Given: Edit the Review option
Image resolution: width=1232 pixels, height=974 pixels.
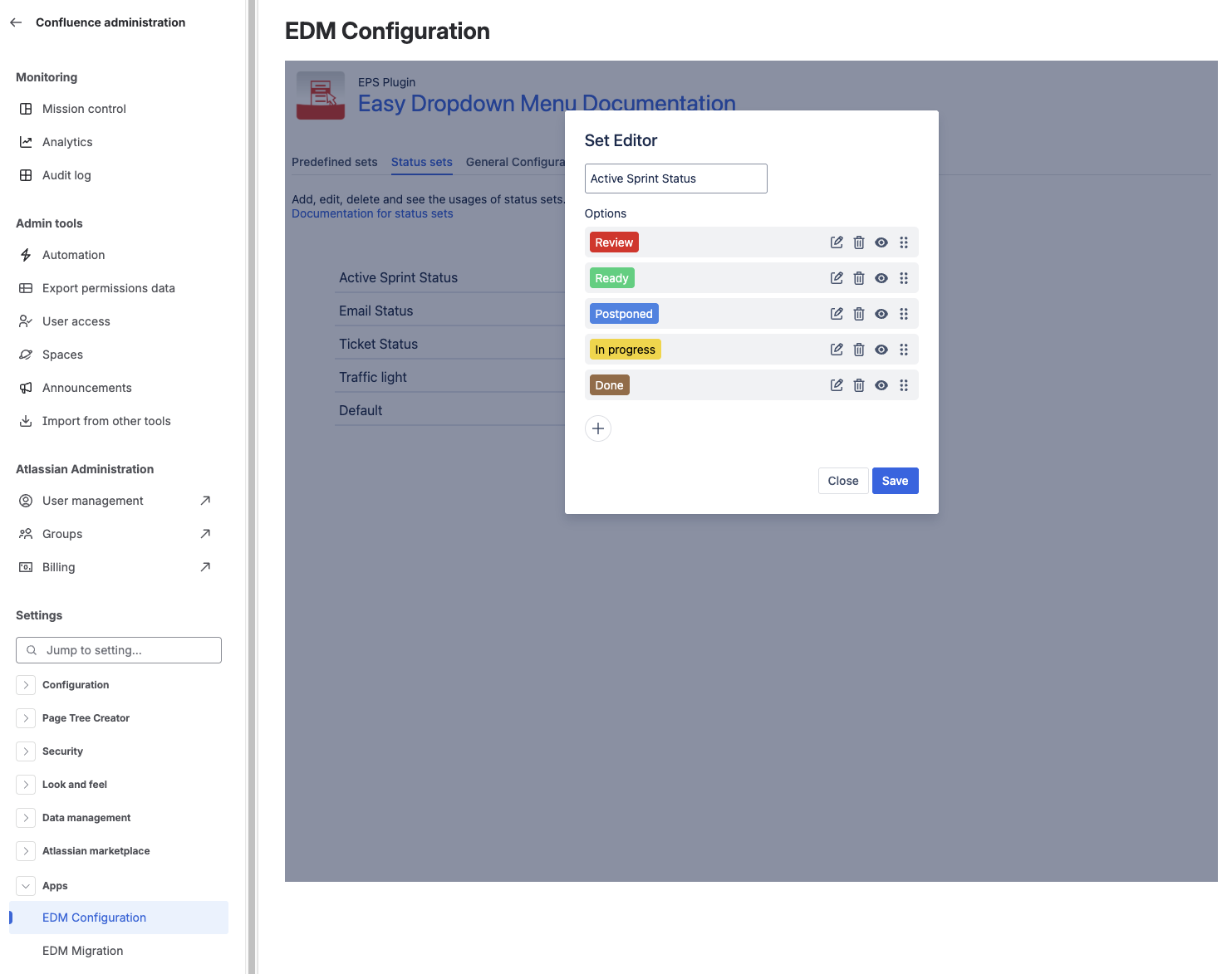Looking at the screenshot, I should 837,242.
